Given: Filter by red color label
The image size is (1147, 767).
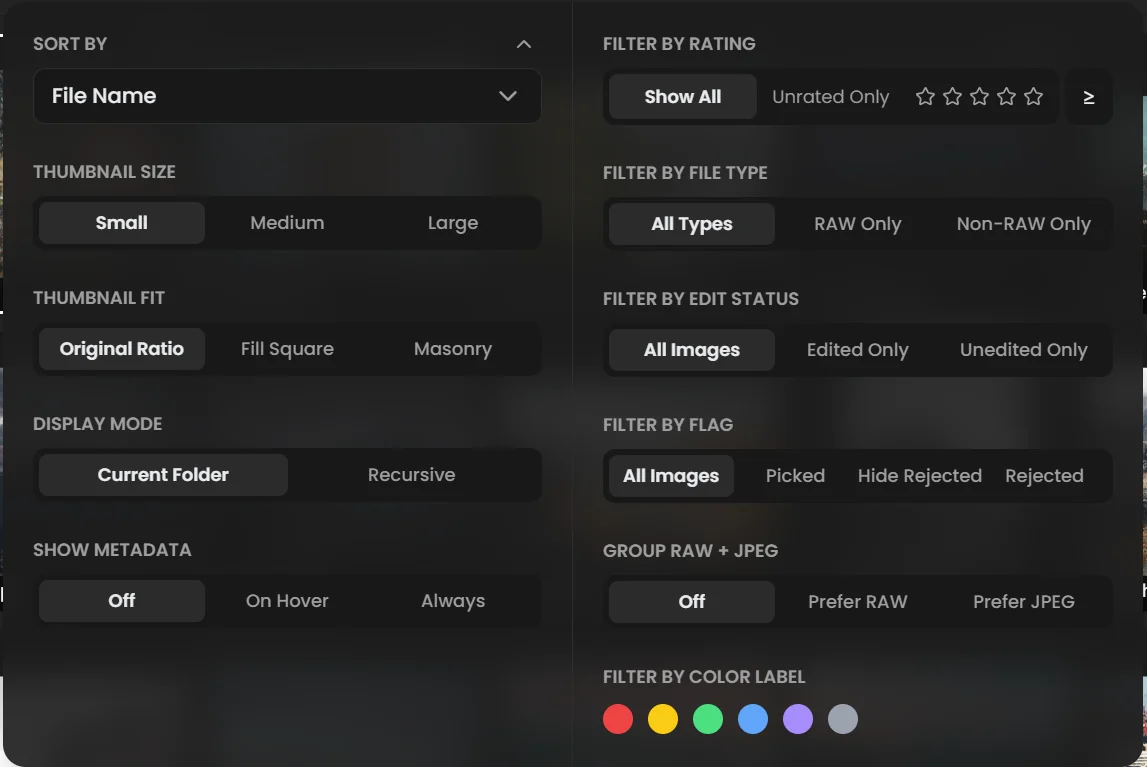Looking at the screenshot, I should pos(618,719).
